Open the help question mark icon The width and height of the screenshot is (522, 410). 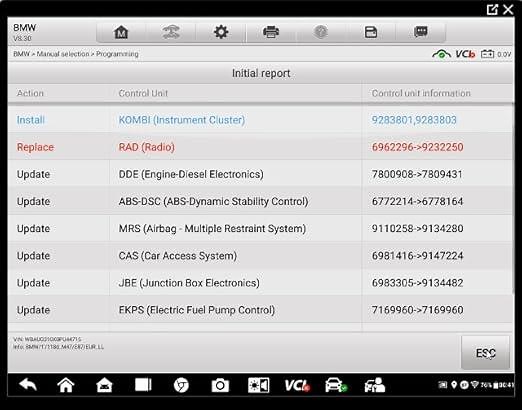(x=321, y=32)
